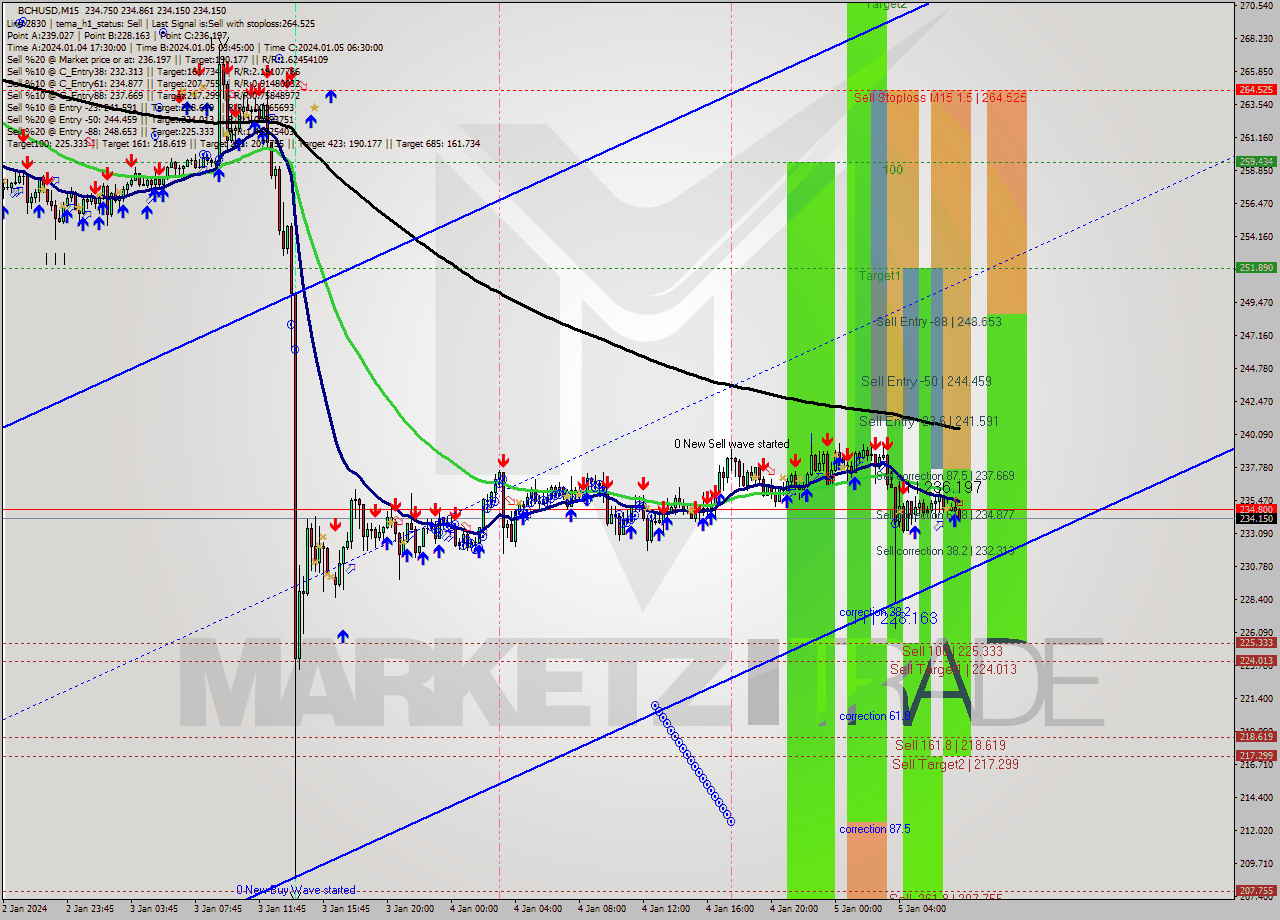Click the '4 Jan 08:00' time axis label

point(602,909)
